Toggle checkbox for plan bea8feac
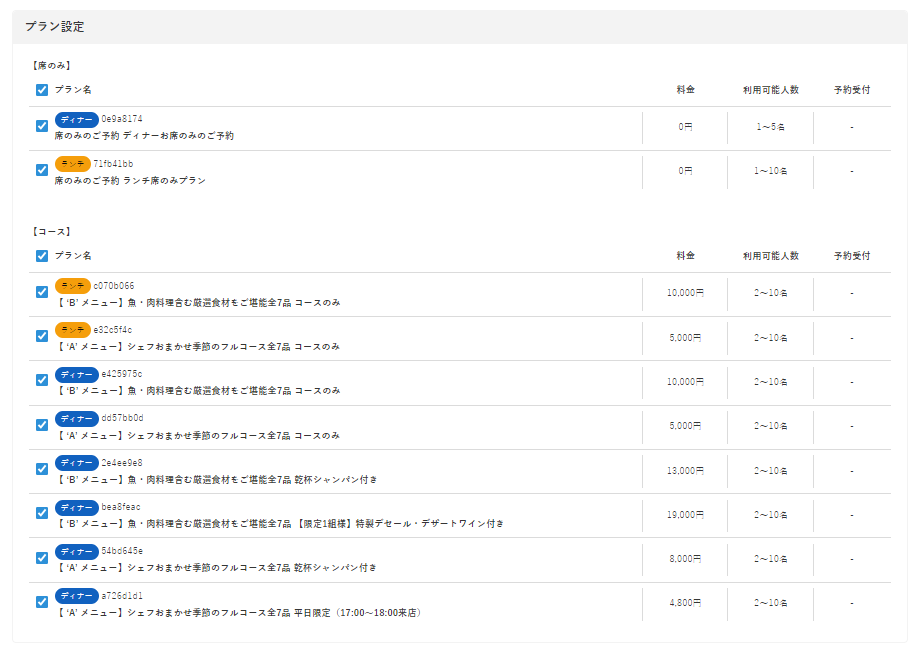 (x=42, y=513)
